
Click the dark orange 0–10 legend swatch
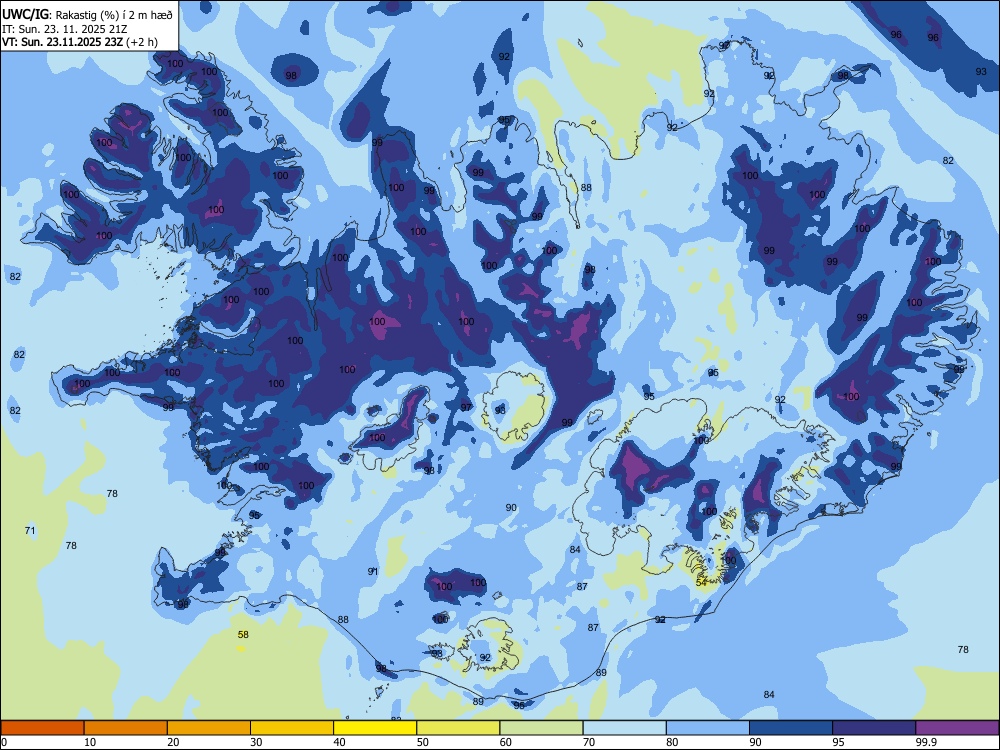point(43,728)
